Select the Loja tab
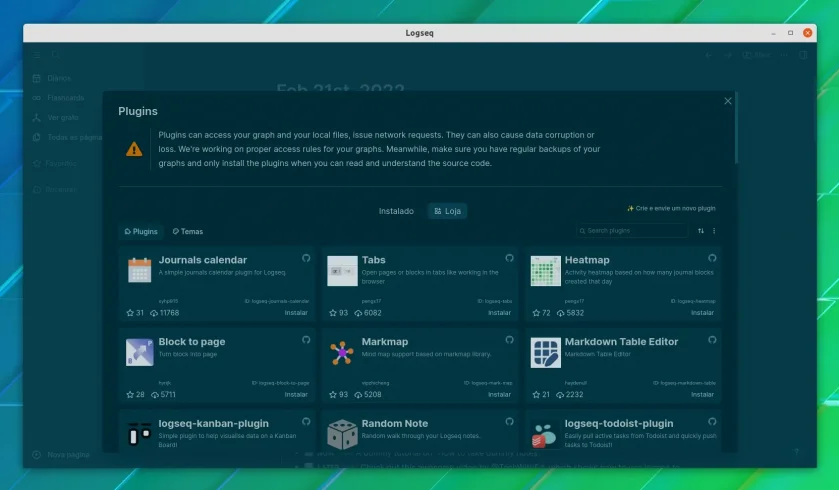 click(x=447, y=211)
